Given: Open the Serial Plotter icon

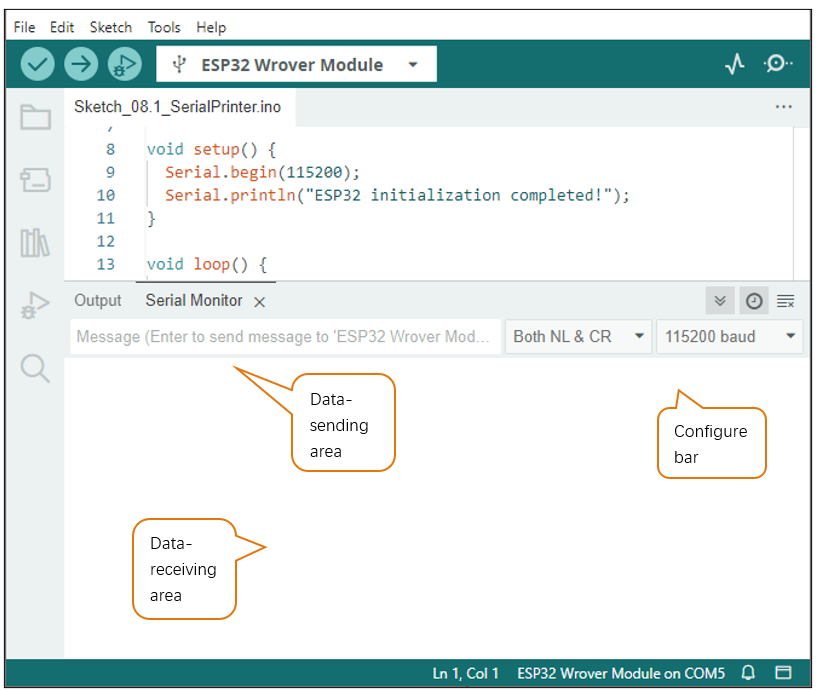Looking at the screenshot, I should click(735, 64).
